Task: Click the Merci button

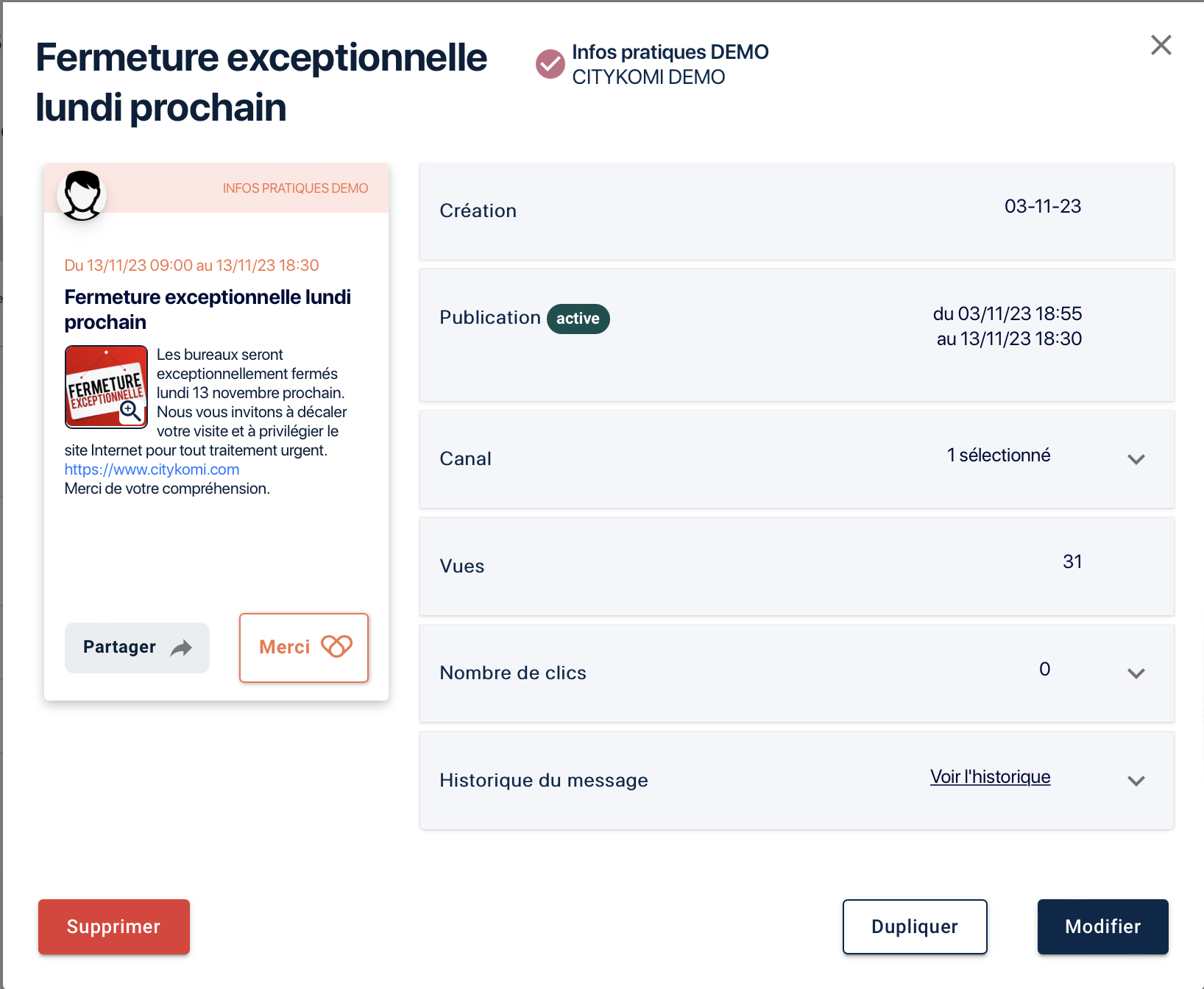Action: pyautogui.click(x=304, y=648)
